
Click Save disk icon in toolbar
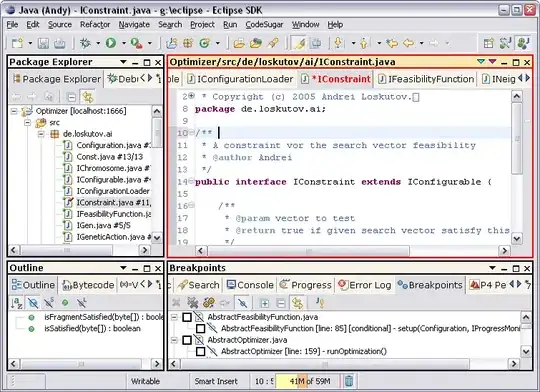pos(43,43)
